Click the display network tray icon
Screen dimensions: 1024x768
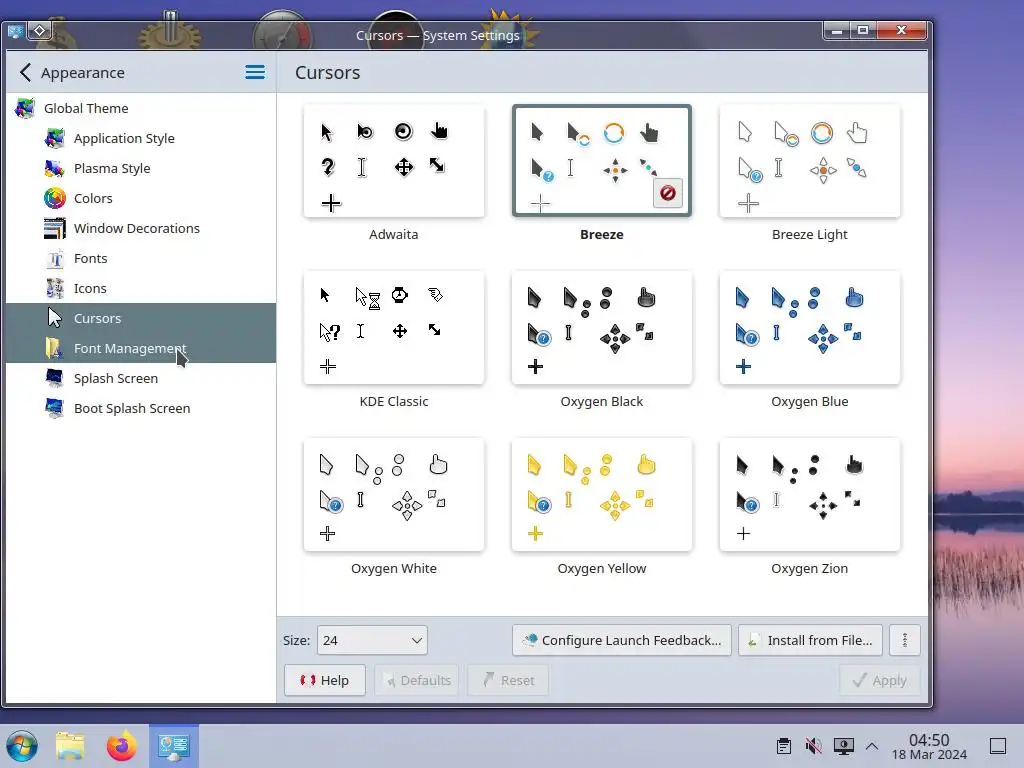point(843,746)
